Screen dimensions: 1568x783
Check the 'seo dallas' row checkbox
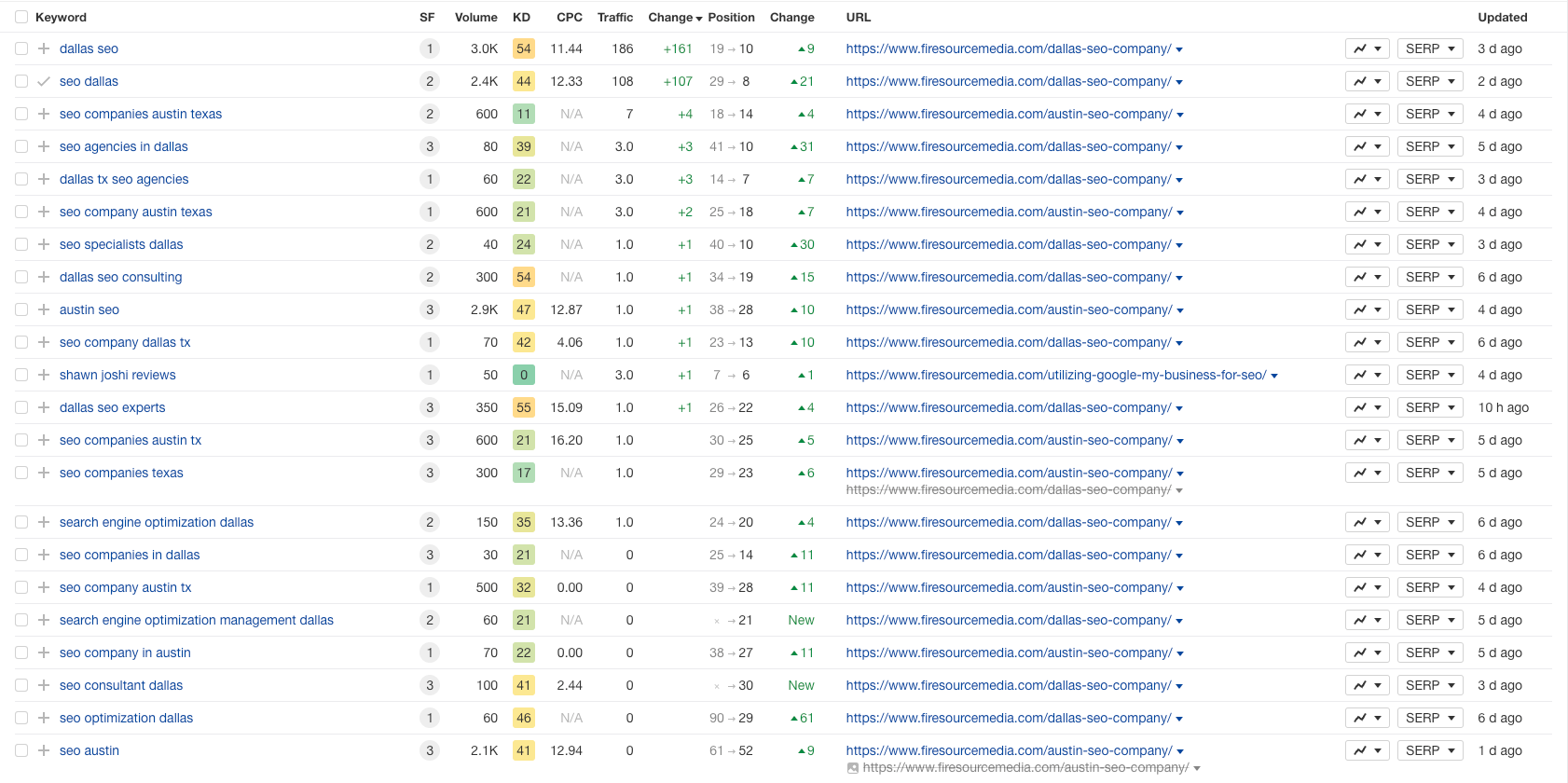click(21, 81)
